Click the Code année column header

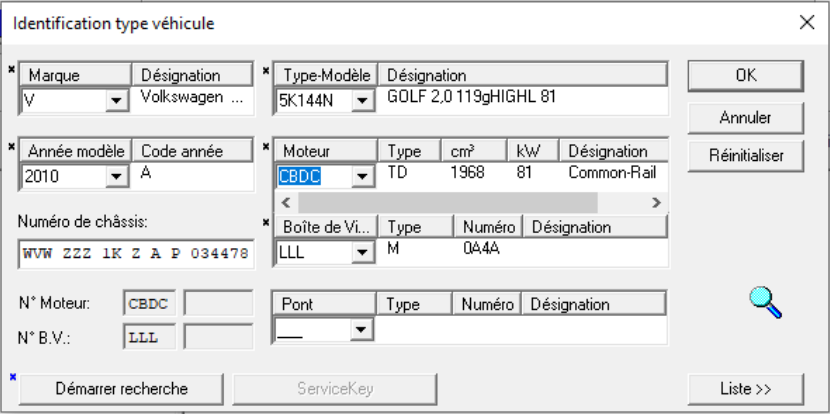click(192, 151)
